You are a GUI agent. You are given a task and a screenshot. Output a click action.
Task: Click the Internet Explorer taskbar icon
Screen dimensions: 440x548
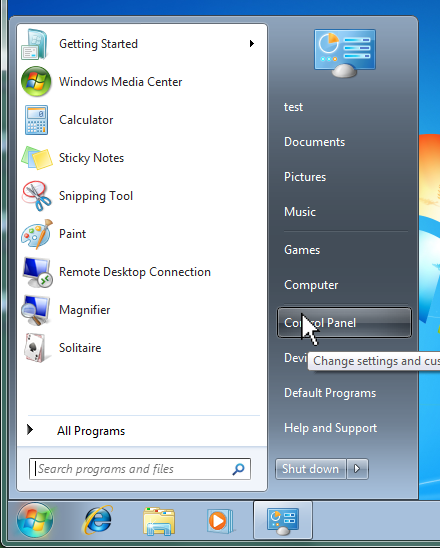[x=97, y=520]
